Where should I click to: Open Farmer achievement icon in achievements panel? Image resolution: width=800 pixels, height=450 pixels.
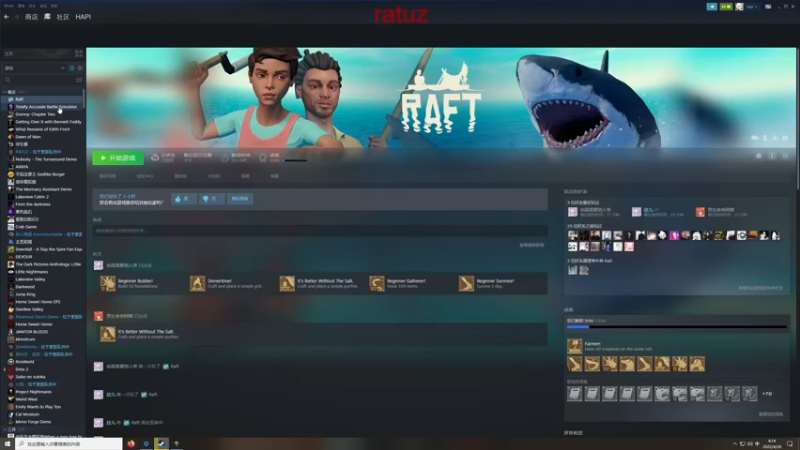[574, 346]
